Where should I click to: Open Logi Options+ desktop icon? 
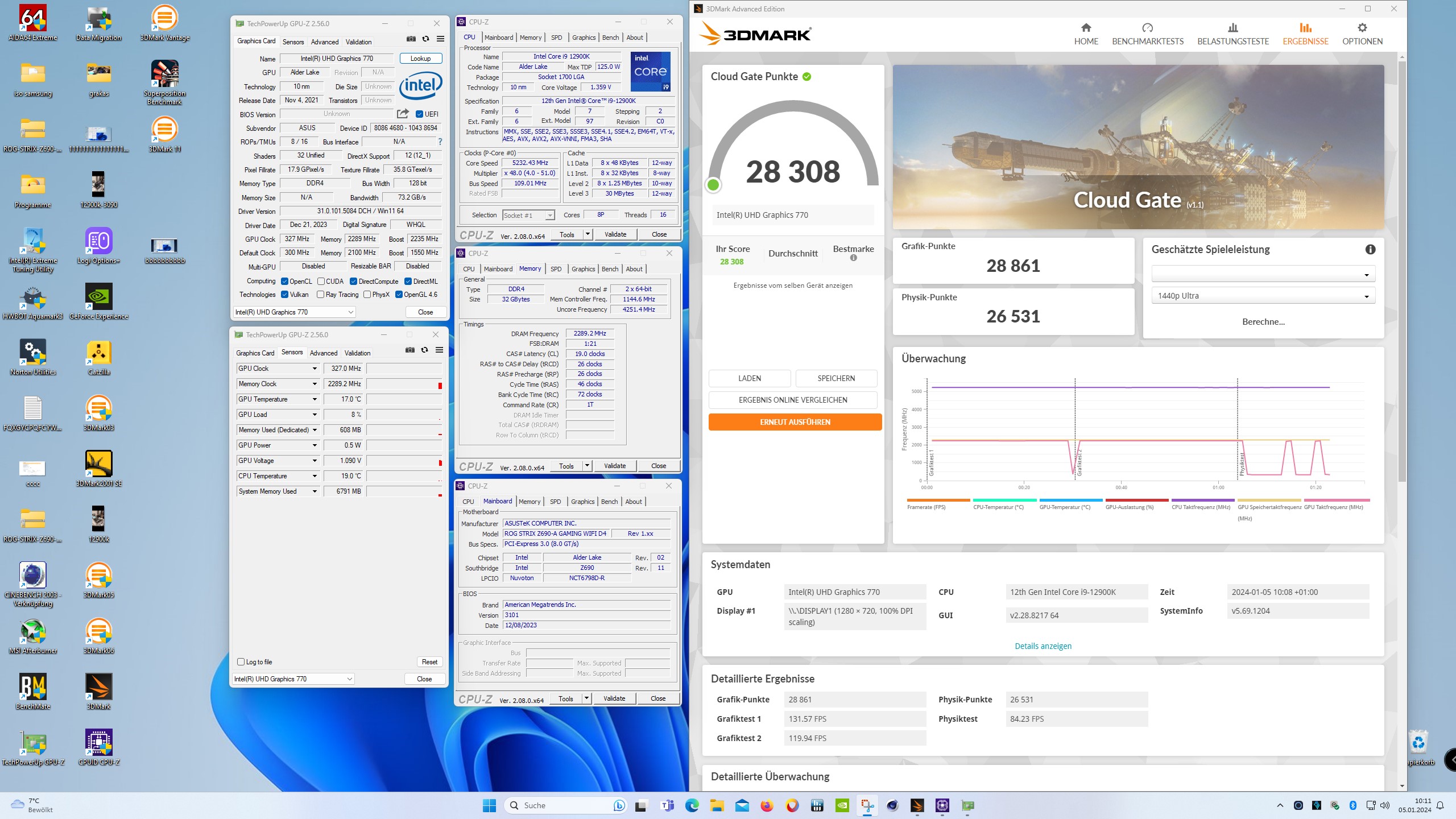click(x=99, y=246)
